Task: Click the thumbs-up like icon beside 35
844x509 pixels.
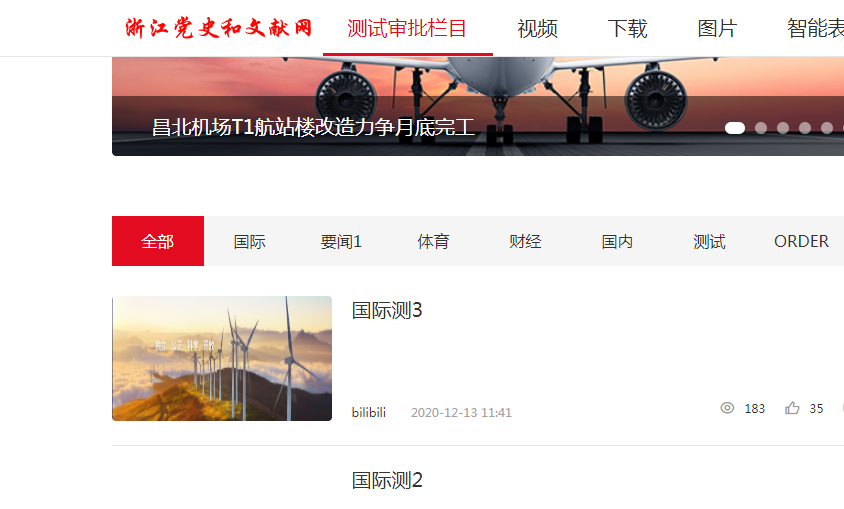Action: (792, 408)
